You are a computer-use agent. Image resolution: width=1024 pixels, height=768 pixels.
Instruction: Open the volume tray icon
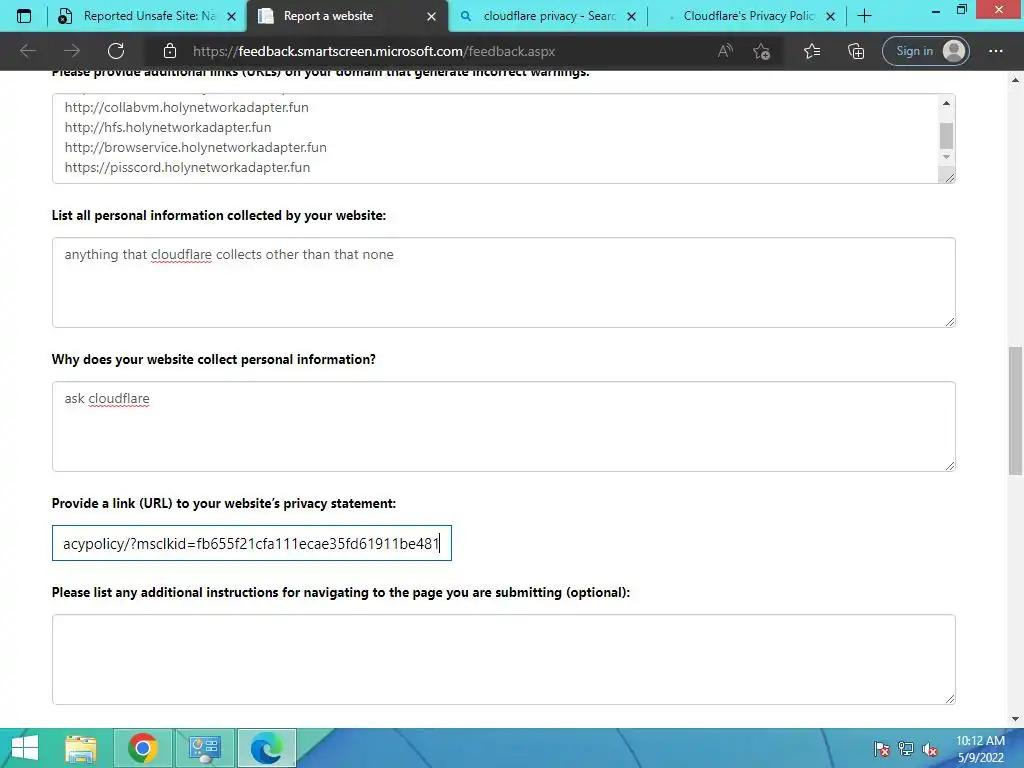(x=930, y=749)
